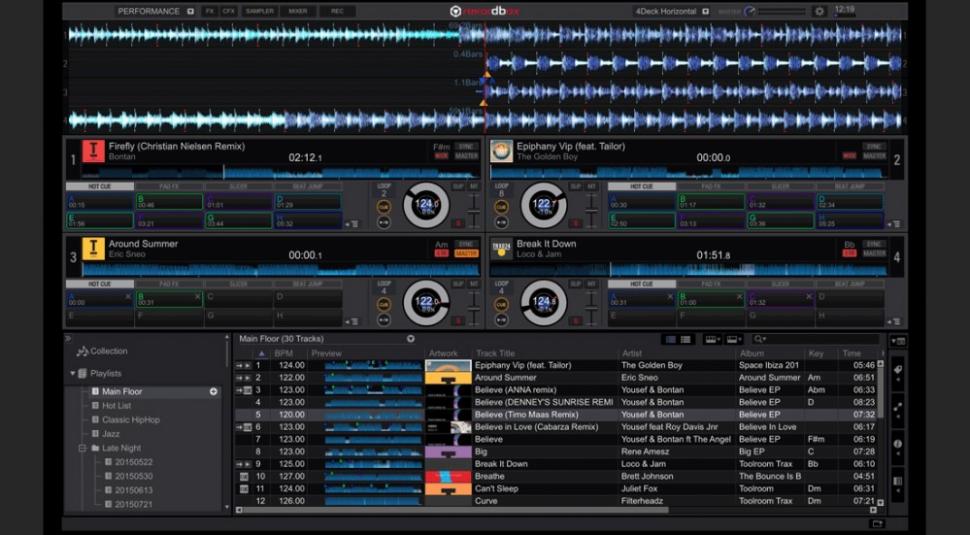
Task: Click the info icon in right sidebar
Action: coord(897,444)
